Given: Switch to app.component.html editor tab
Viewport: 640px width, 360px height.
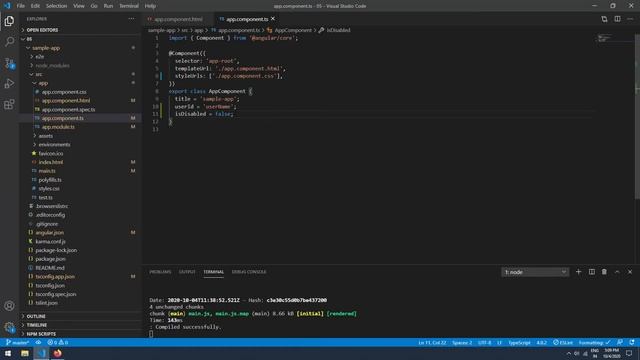Looking at the screenshot, I should click(178, 19).
